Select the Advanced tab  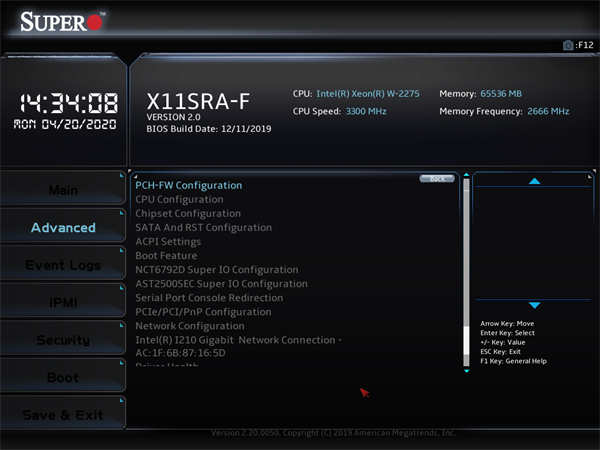pos(63,227)
